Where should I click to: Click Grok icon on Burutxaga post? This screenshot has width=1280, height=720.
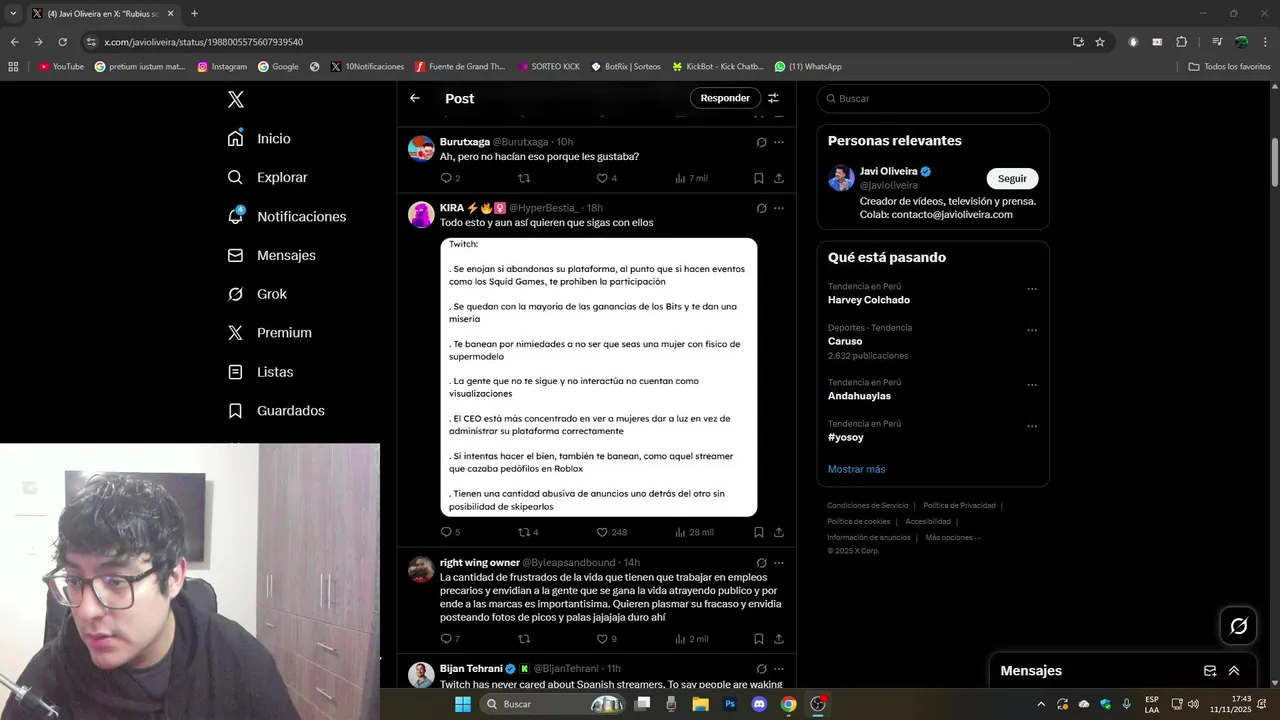tap(761, 142)
